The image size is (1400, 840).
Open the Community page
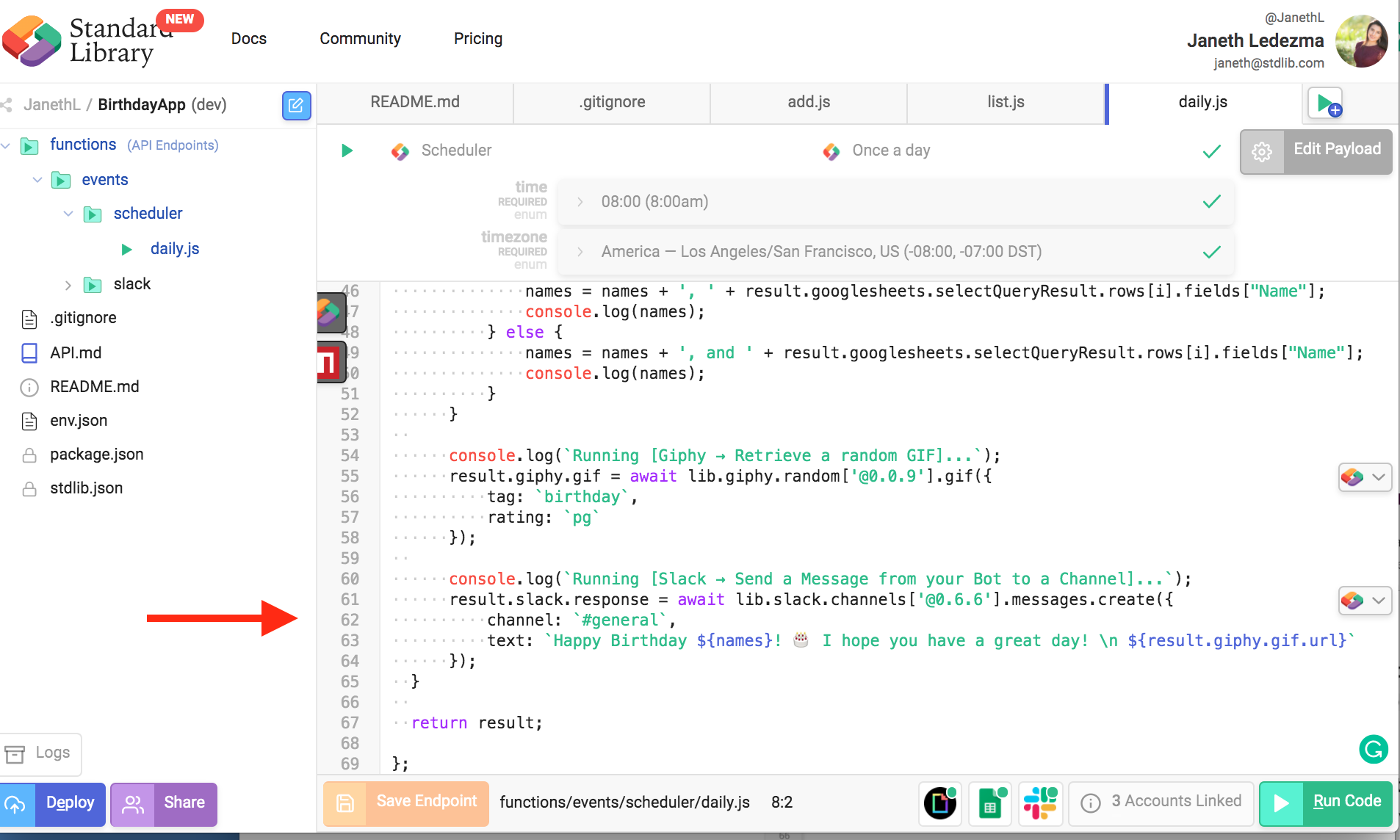pyautogui.click(x=360, y=39)
